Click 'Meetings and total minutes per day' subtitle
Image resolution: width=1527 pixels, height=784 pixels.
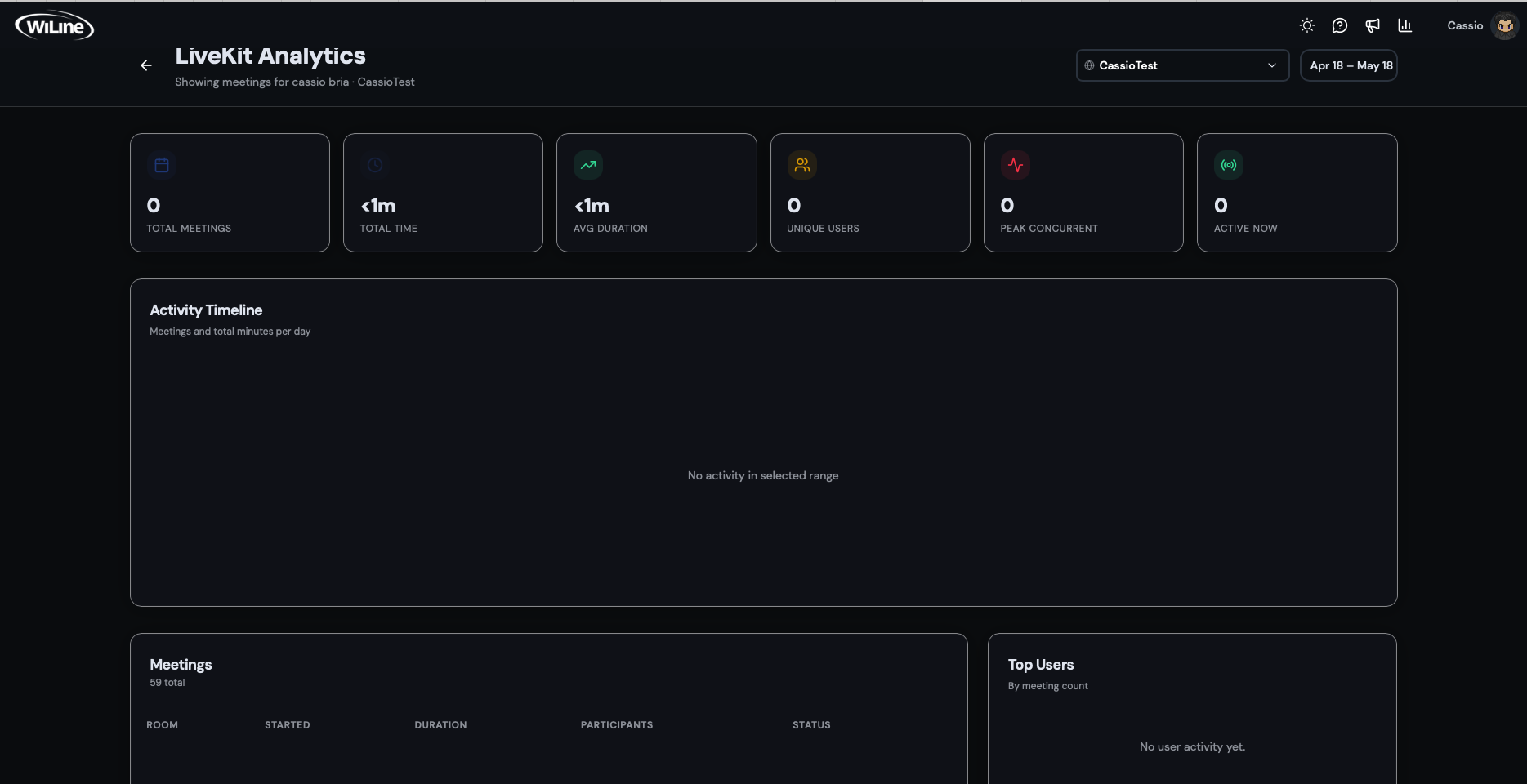click(x=230, y=332)
